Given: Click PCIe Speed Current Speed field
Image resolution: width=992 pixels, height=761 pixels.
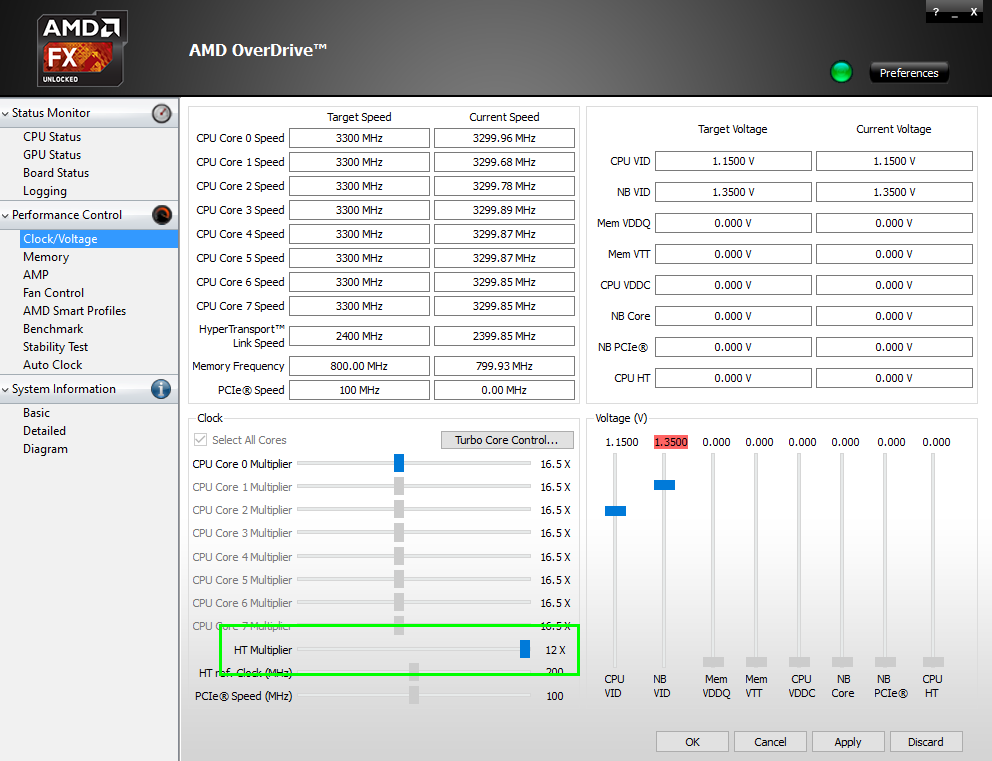Looking at the screenshot, I should 504,390.
